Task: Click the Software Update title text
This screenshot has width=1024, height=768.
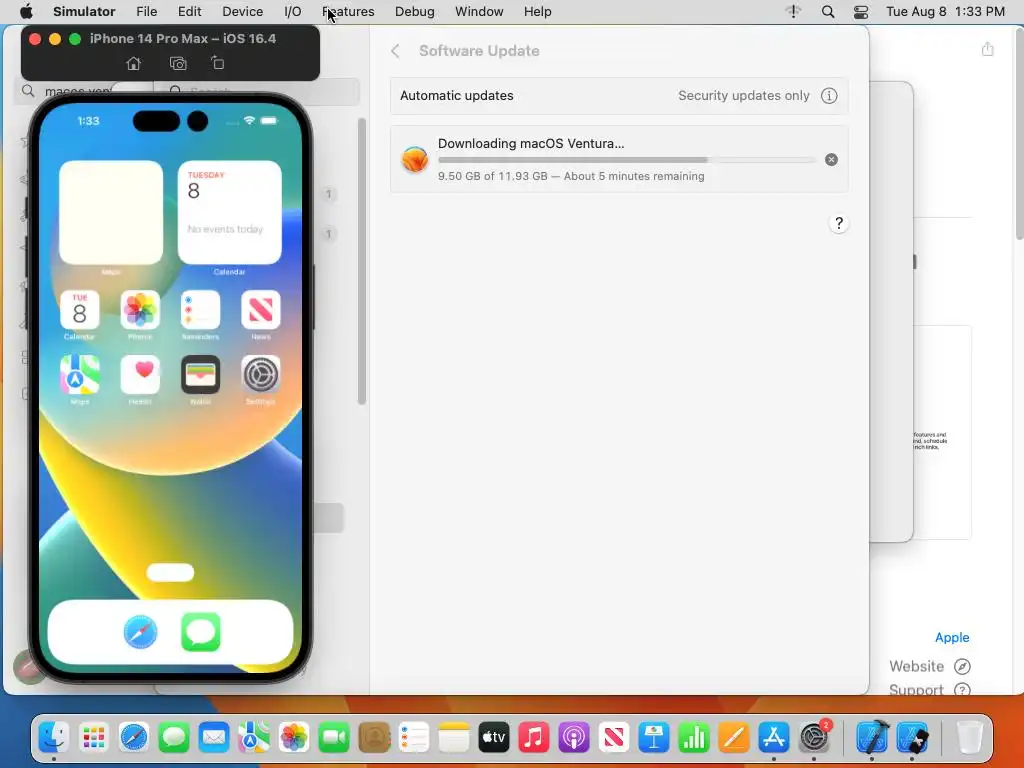Action: point(479,51)
